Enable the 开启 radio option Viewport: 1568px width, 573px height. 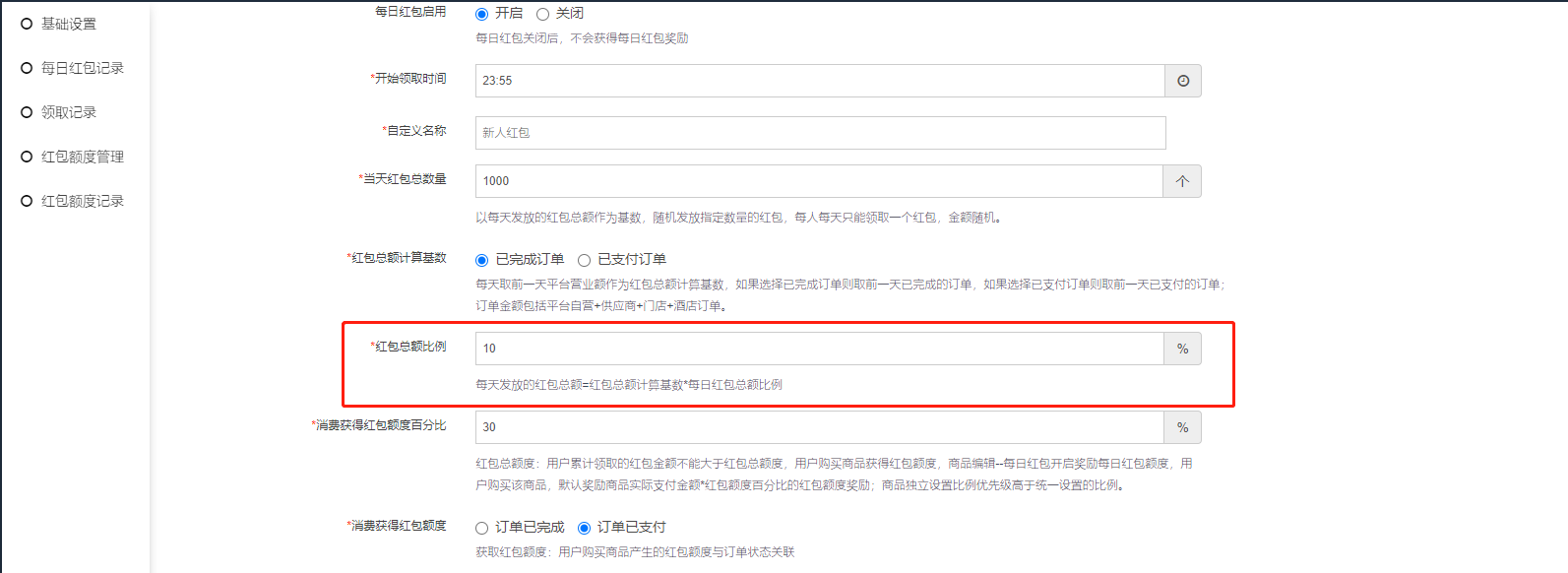tap(481, 14)
